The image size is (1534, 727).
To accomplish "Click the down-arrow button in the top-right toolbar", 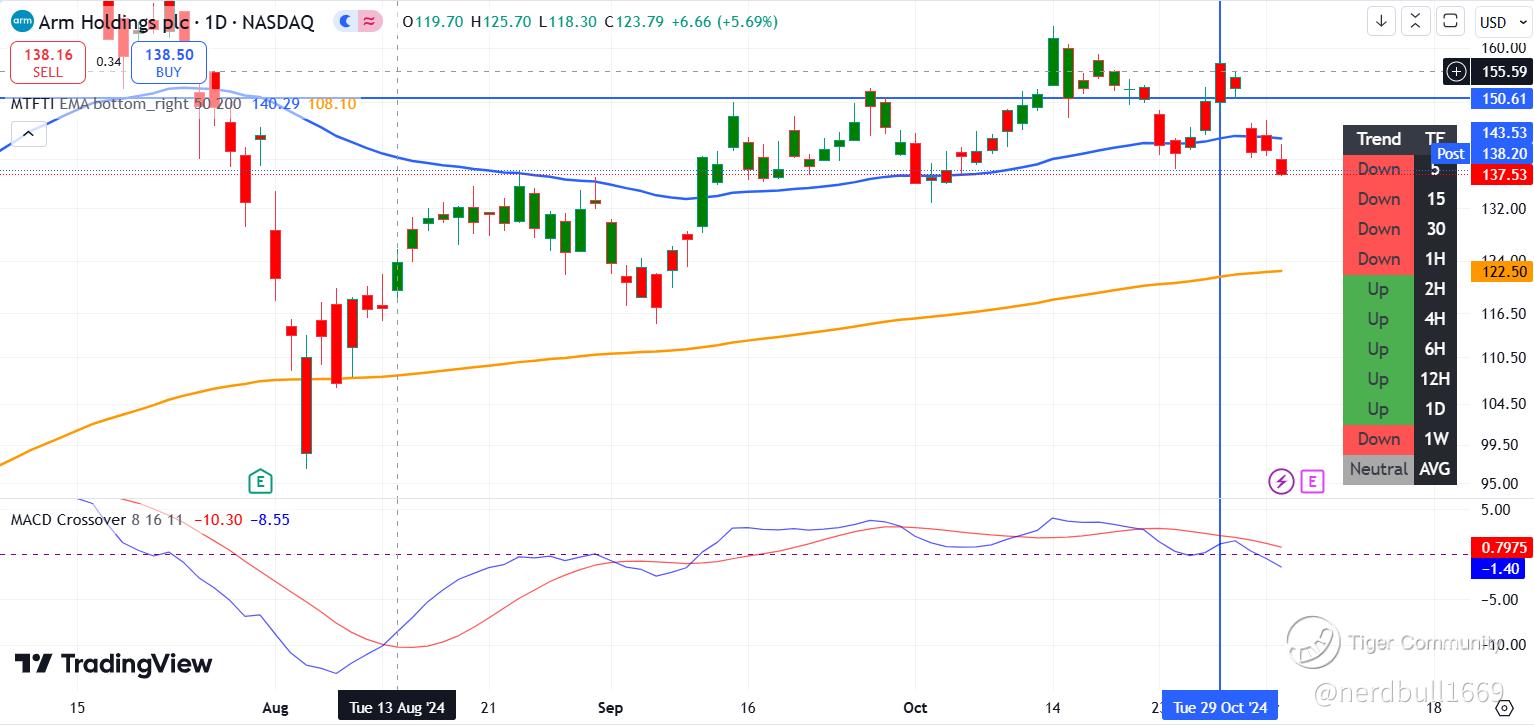I will pyautogui.click(x=1383, y=21).
